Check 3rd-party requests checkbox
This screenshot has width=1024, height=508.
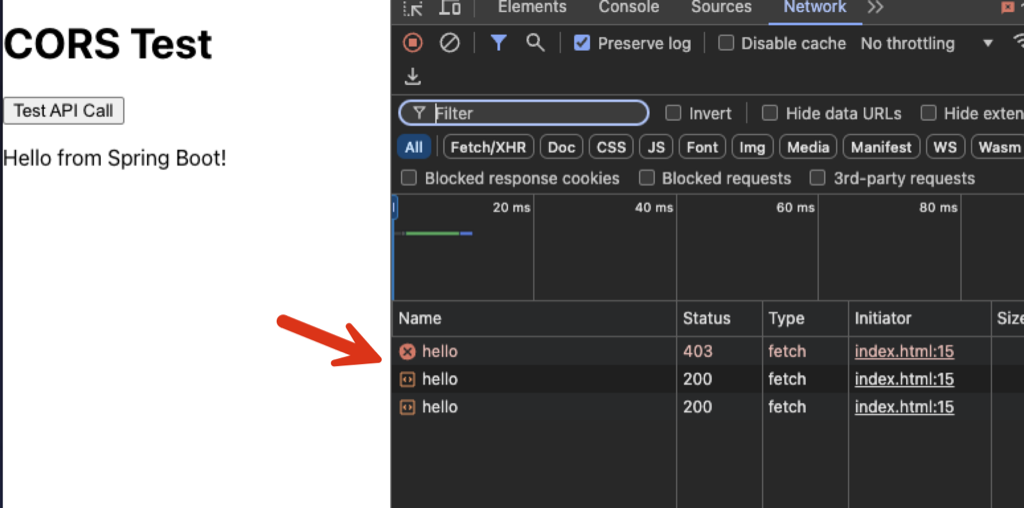coord(817,178)
